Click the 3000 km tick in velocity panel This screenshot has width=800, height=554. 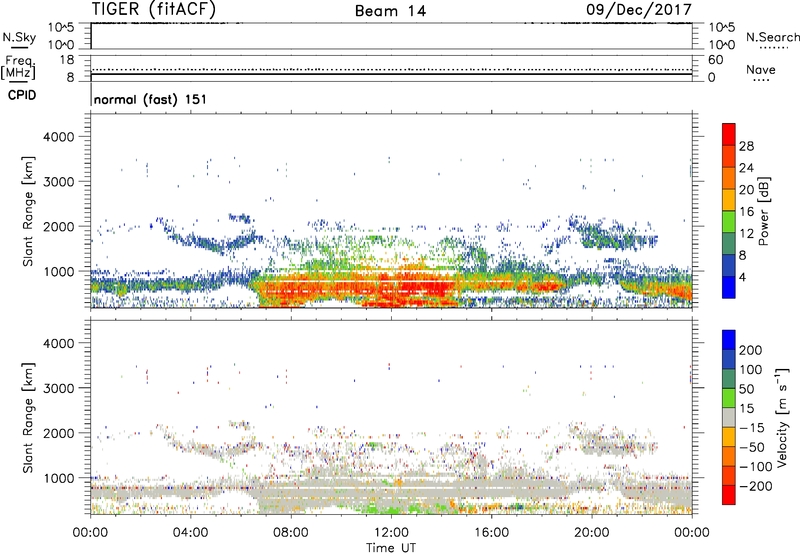[x=58, y=388]
